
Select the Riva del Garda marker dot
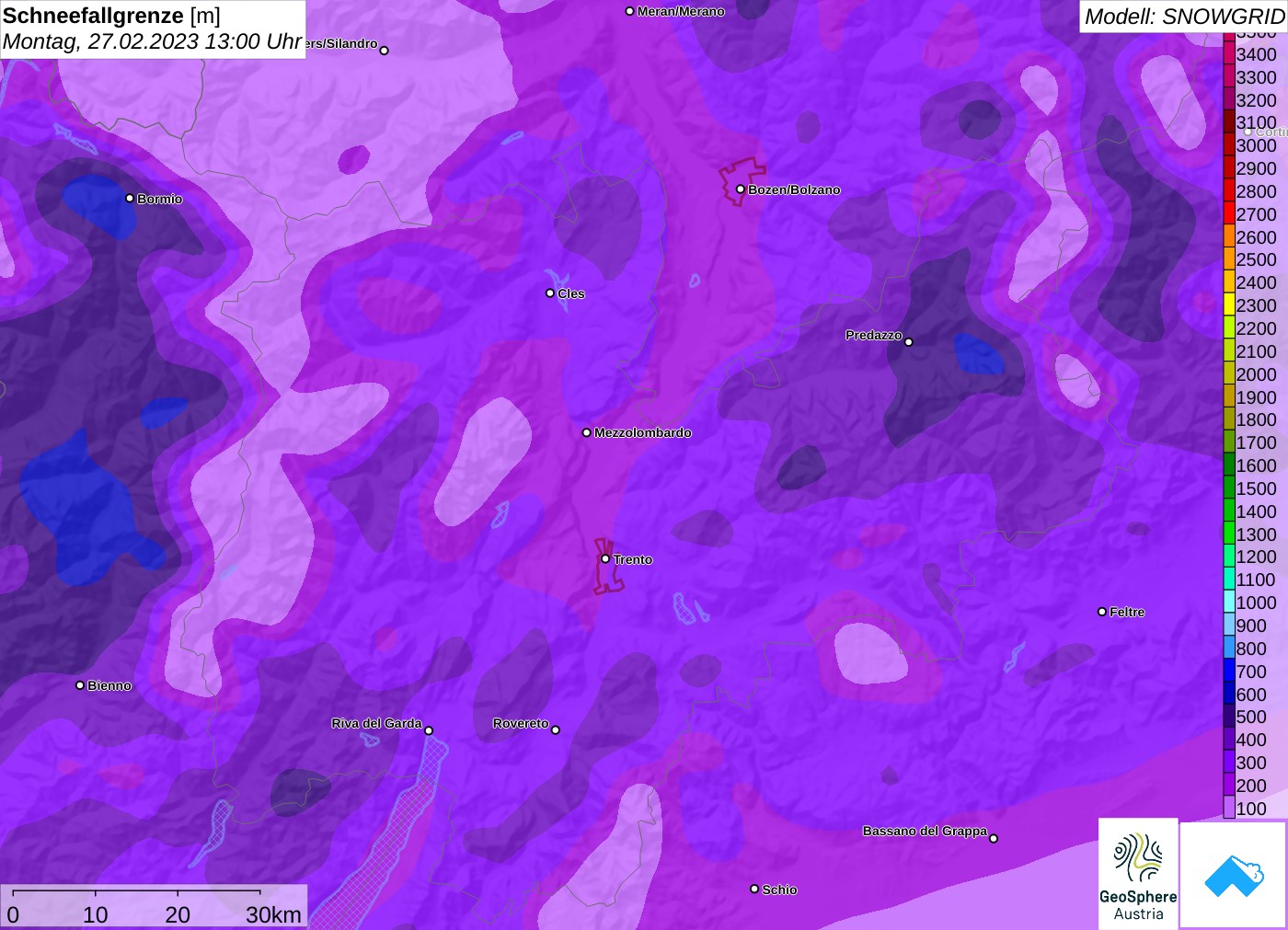429,730
